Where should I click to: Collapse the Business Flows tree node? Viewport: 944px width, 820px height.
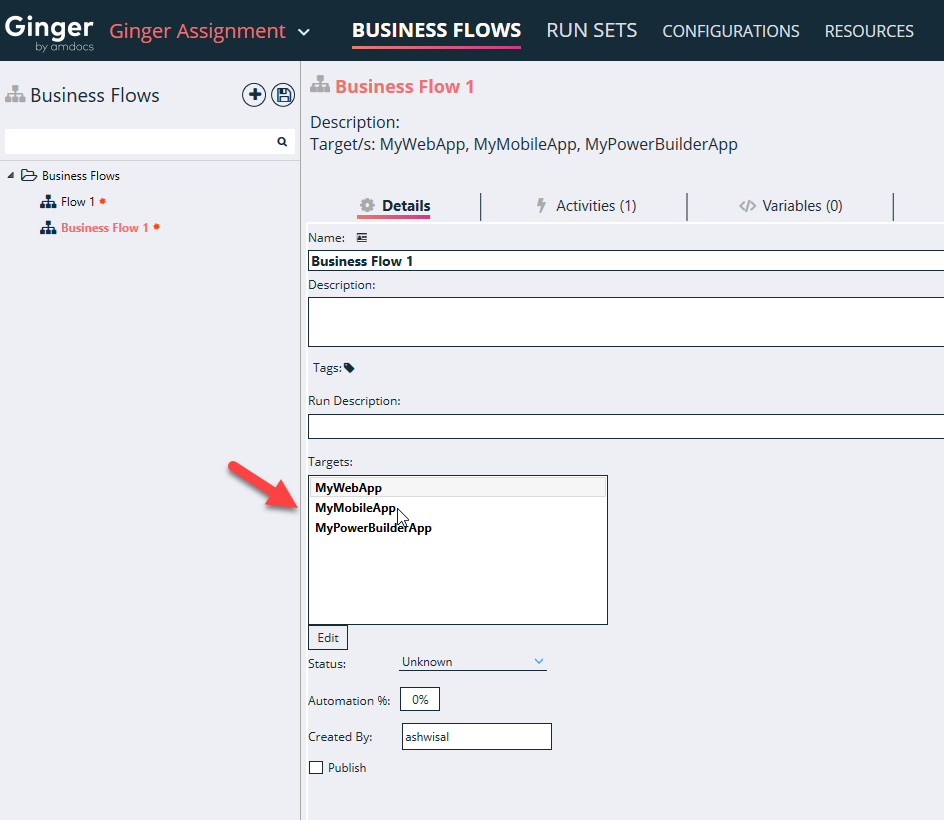pyautogui.click(x=11, y=175)
